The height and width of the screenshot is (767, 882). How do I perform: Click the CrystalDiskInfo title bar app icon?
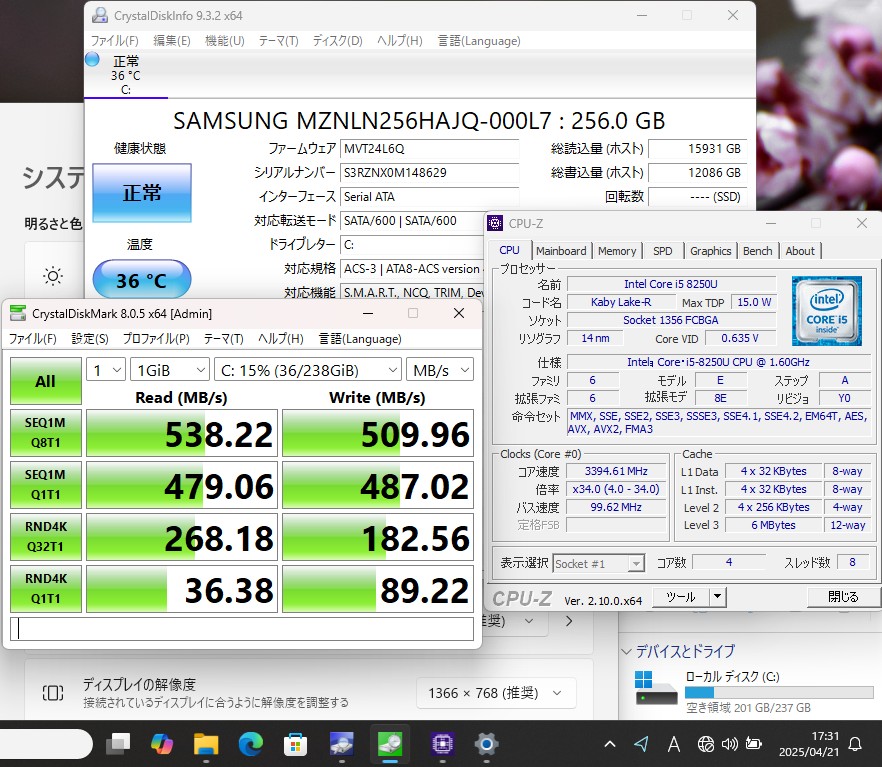coord(100,15)
